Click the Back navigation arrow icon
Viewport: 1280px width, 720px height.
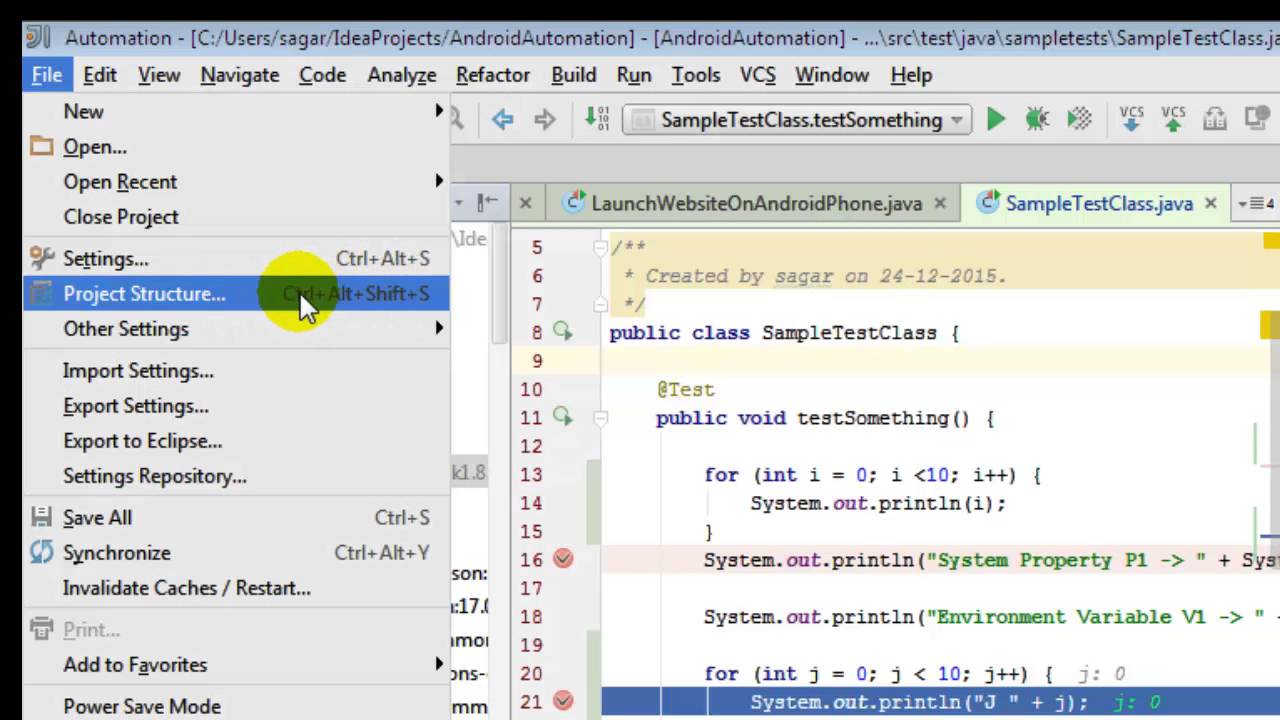[x=502, y=120]
